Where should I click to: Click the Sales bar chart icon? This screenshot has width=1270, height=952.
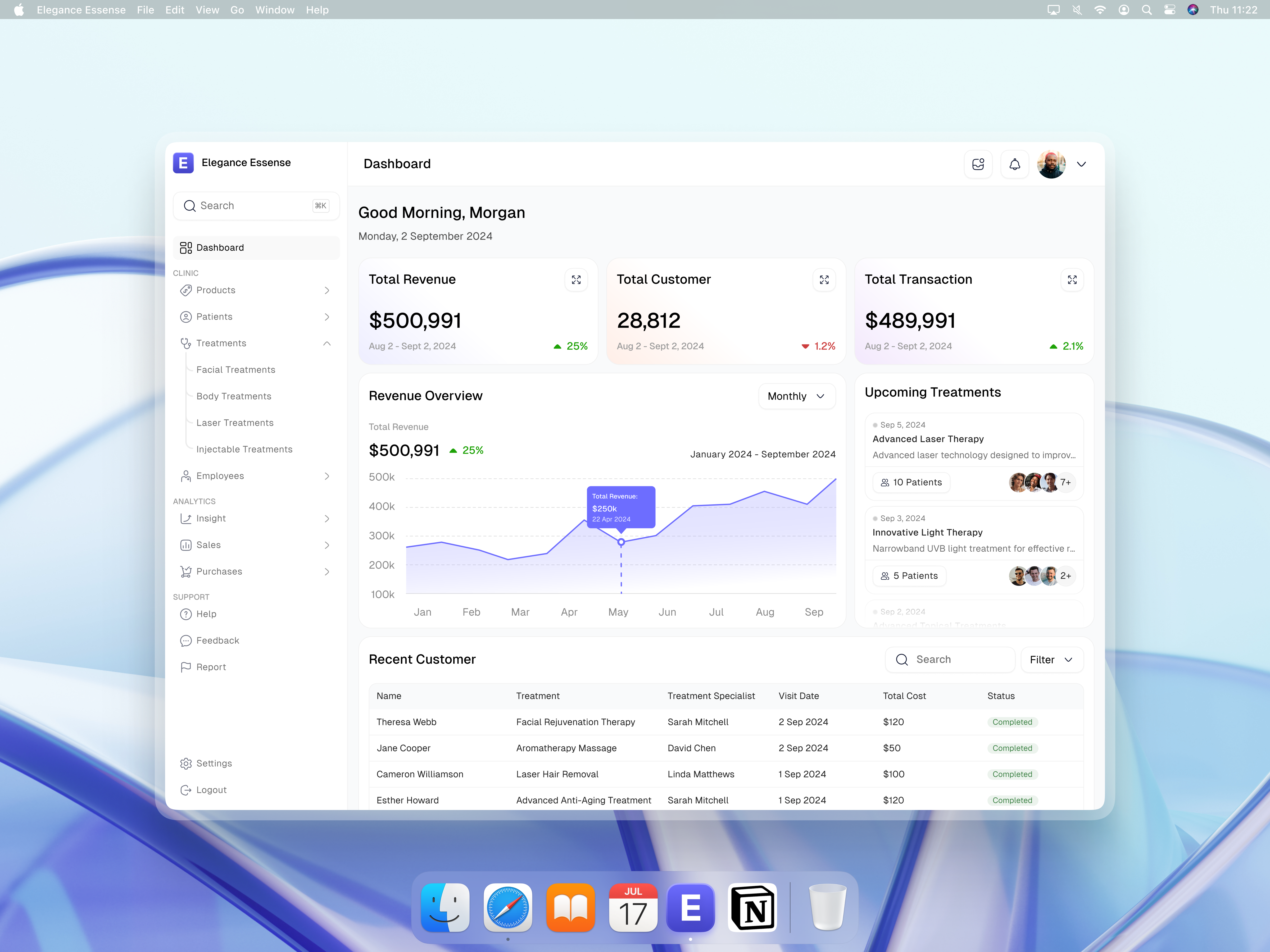(x=185, y=545)
